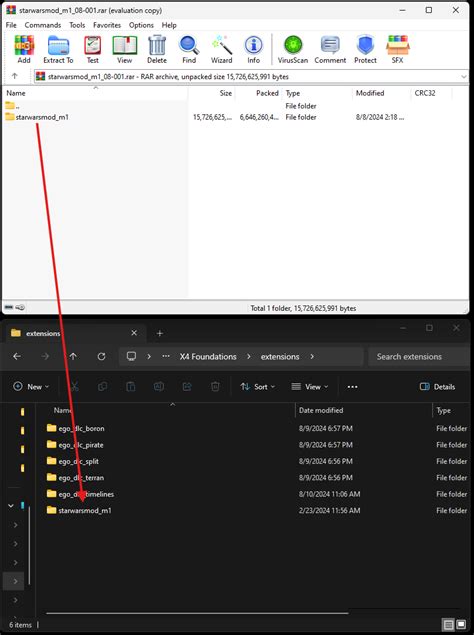474x635 pixels.
Task: Go up one level in WinRAR
Action: tap(15, 76)
